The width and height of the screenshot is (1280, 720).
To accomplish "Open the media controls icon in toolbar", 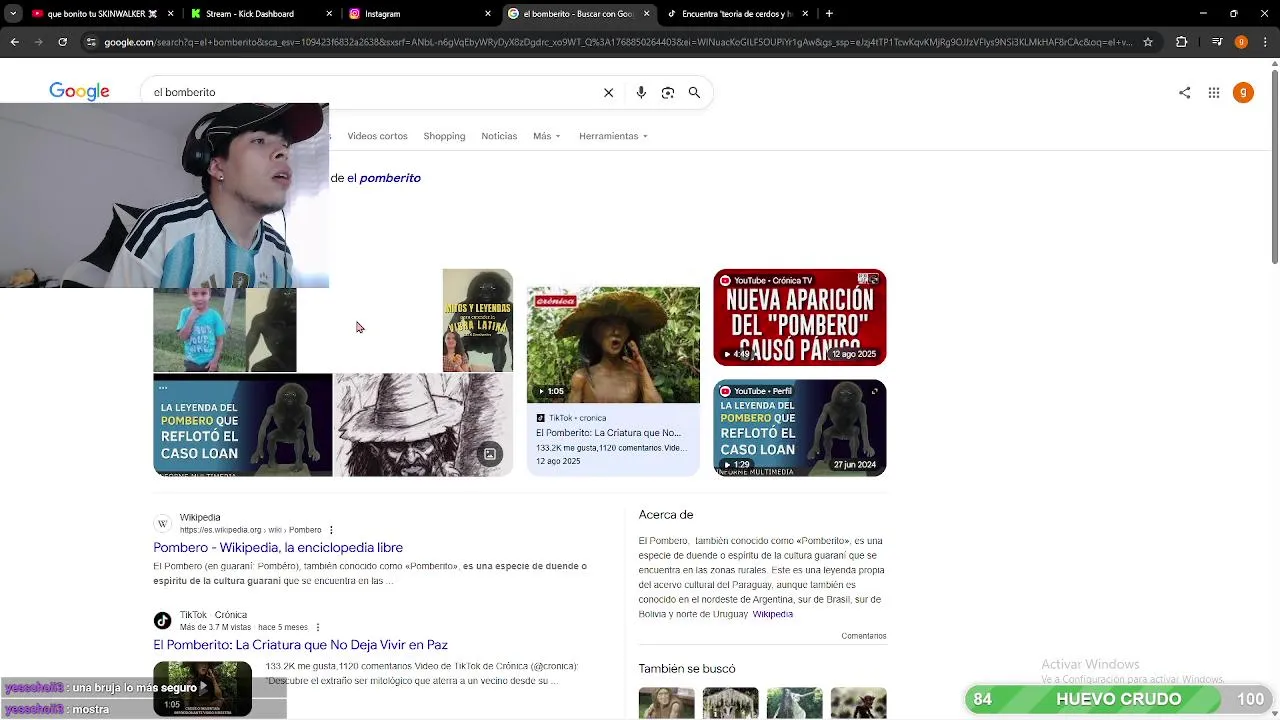I will pos(1217,42).
